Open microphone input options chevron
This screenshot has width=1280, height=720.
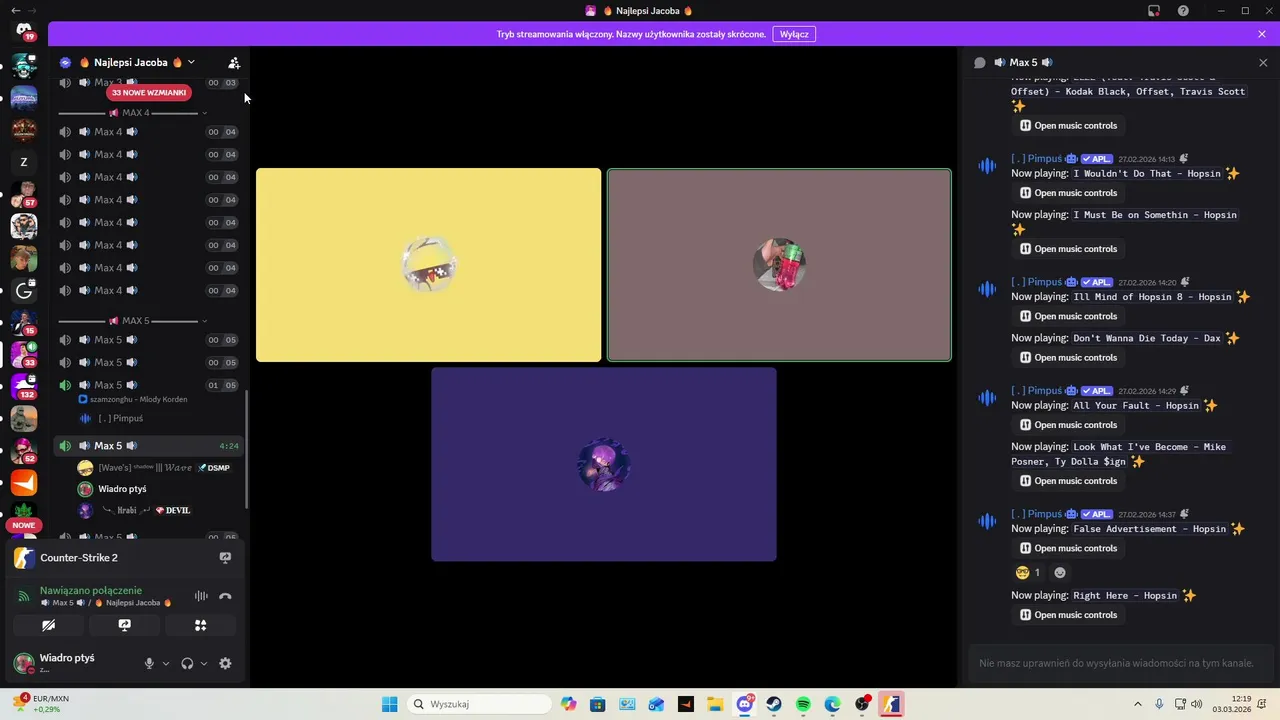[166, 663]
